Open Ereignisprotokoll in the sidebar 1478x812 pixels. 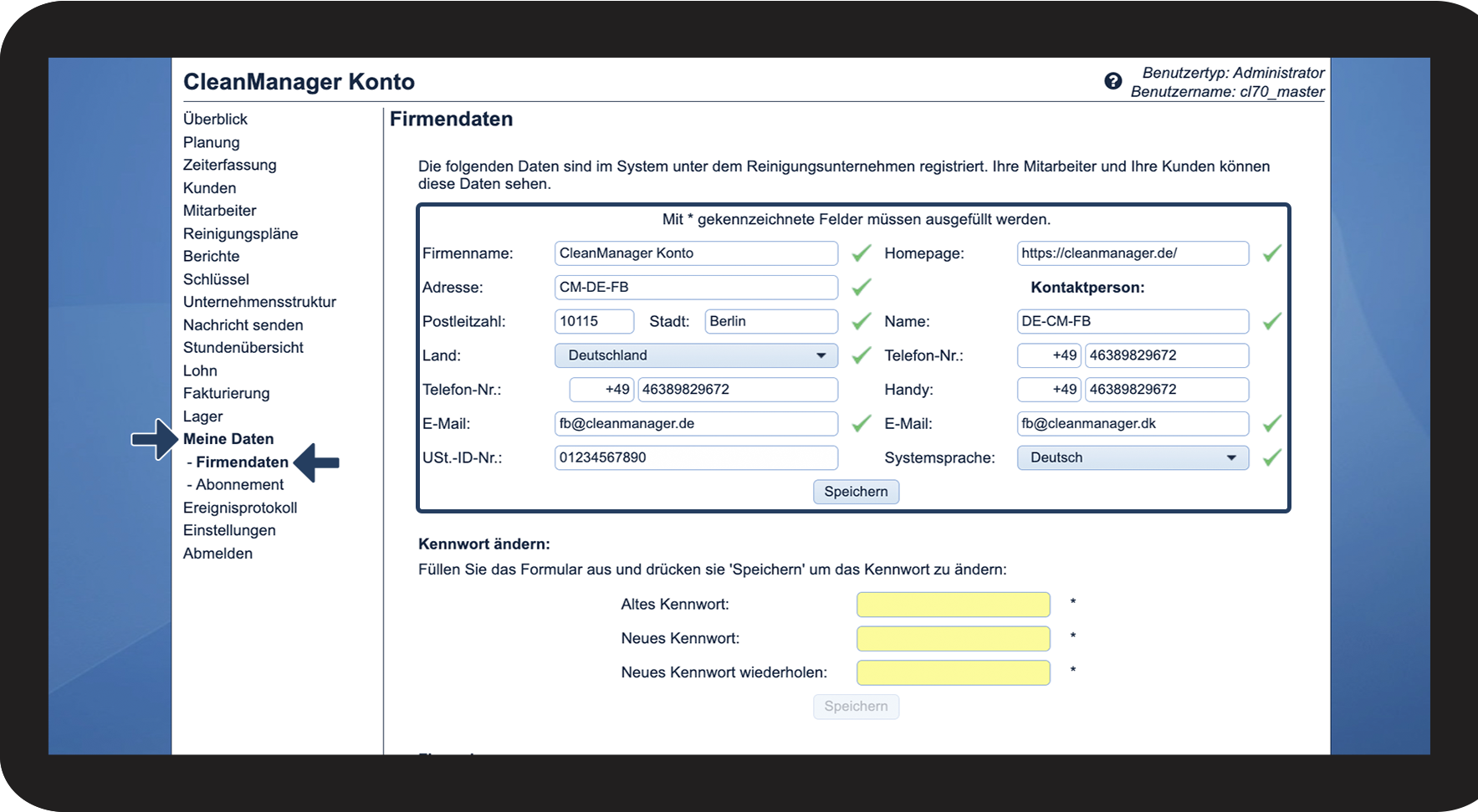click(x=240, y=508)
